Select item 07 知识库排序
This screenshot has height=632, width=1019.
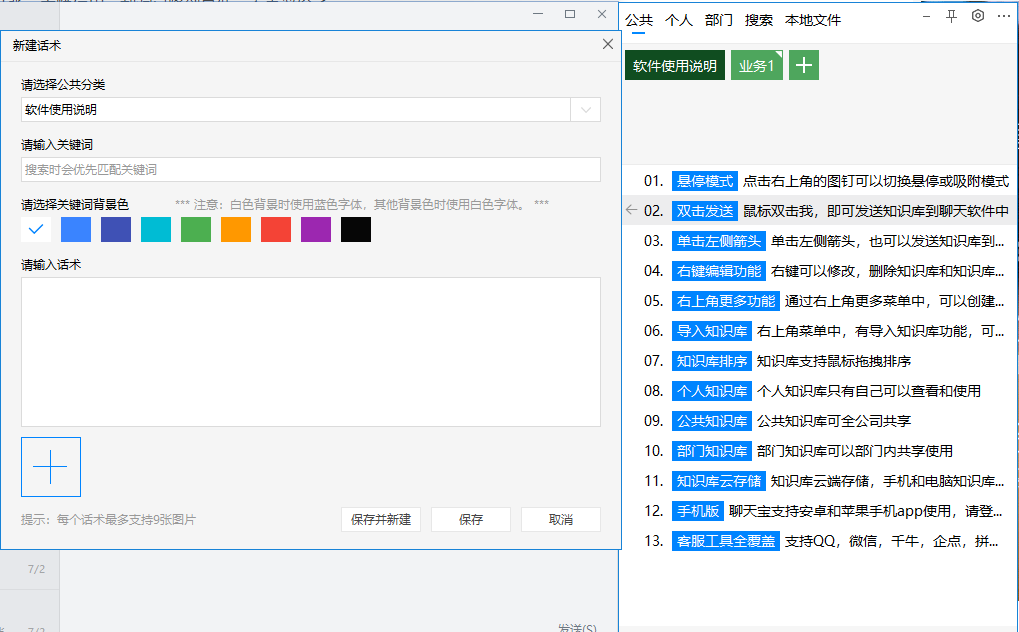click(819, 360)
